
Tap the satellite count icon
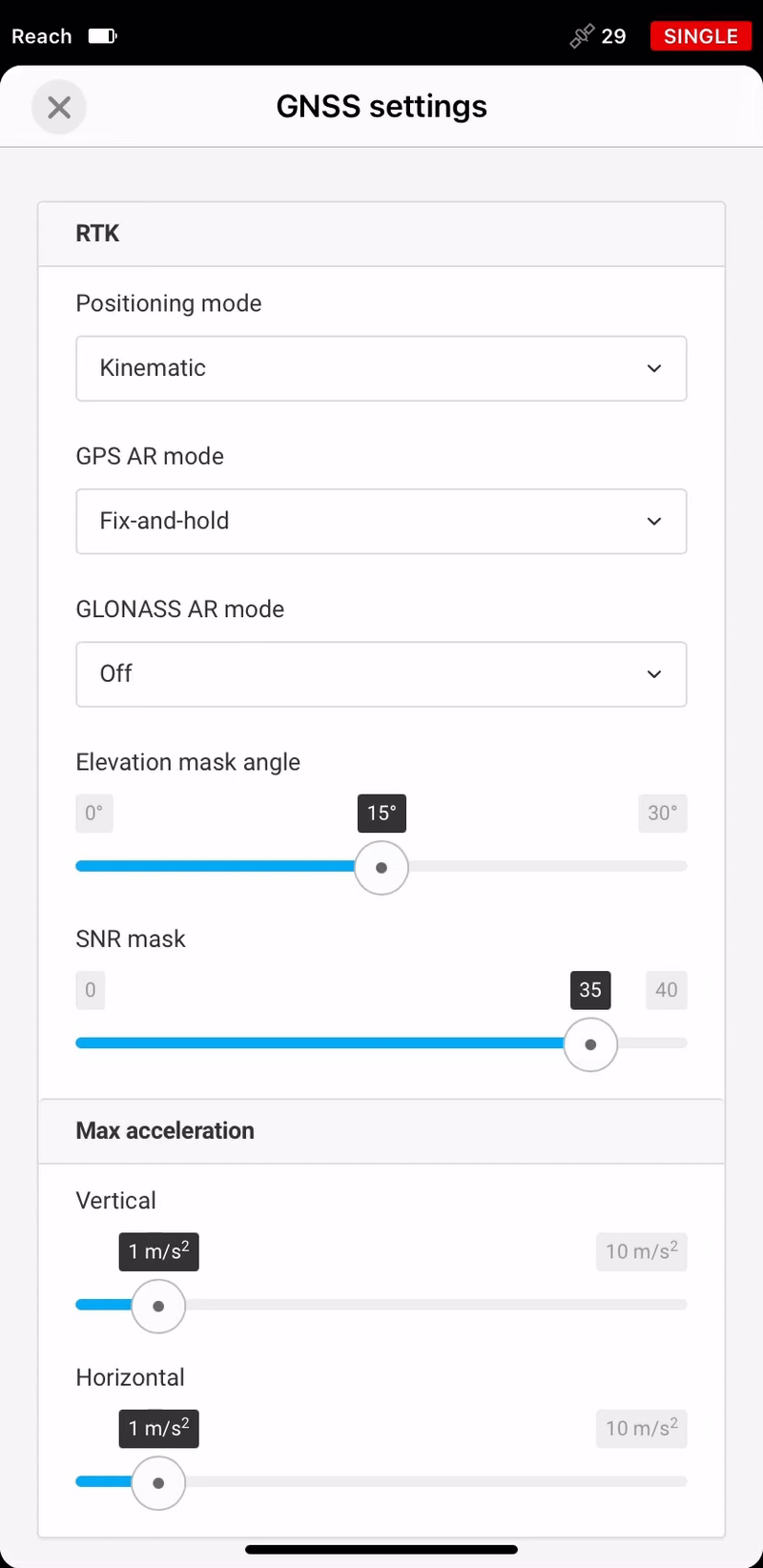pos(582,36)
